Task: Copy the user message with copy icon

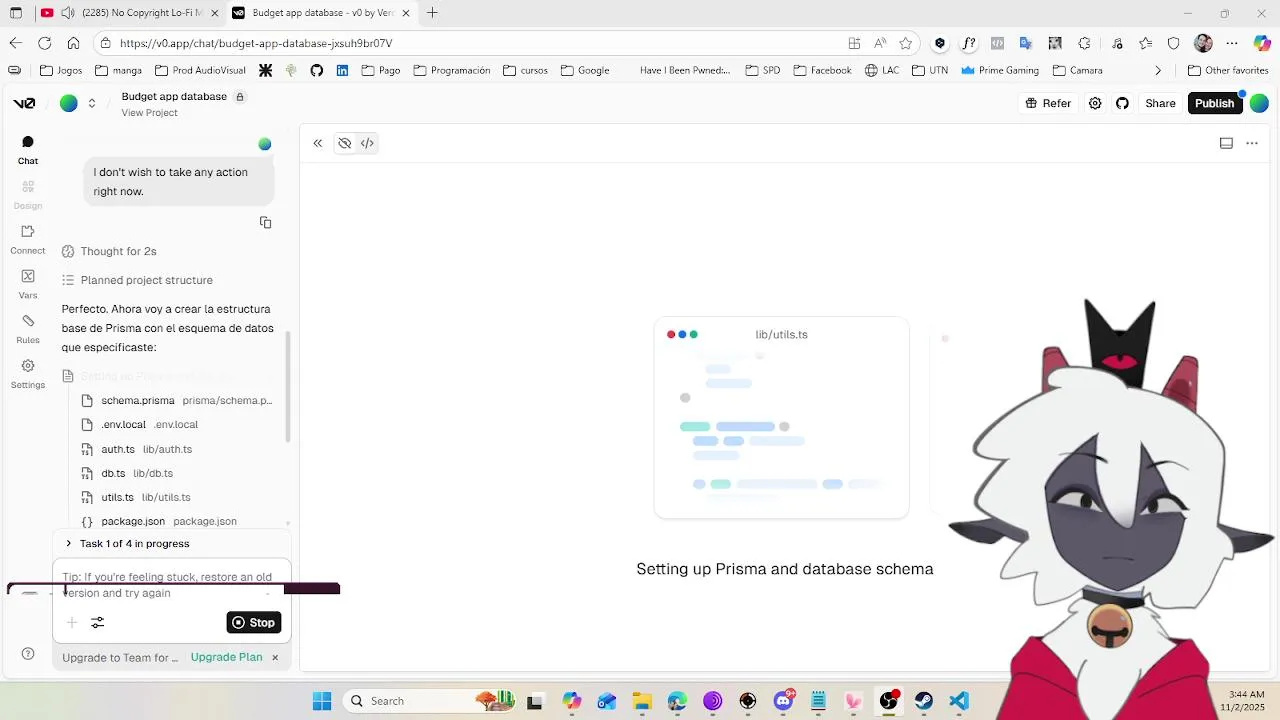Action: pos(265,222)
